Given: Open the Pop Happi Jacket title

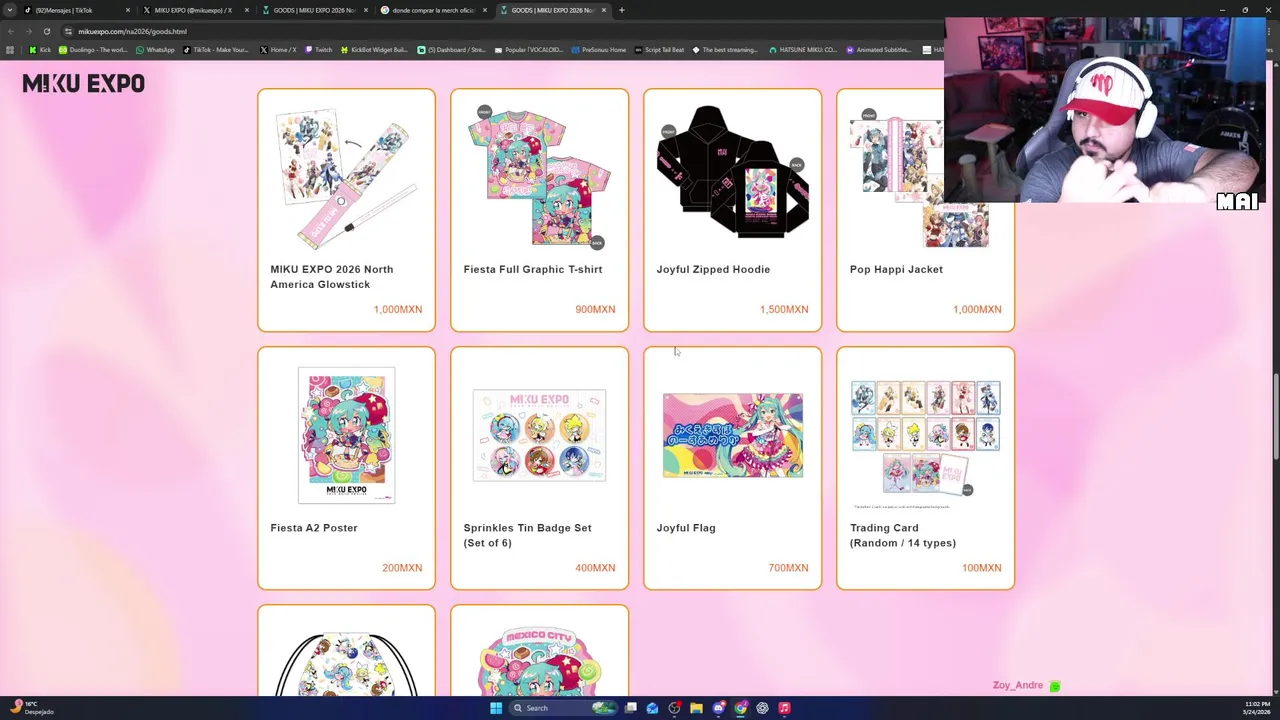Looking at the screenshot, I should [896, 269].
